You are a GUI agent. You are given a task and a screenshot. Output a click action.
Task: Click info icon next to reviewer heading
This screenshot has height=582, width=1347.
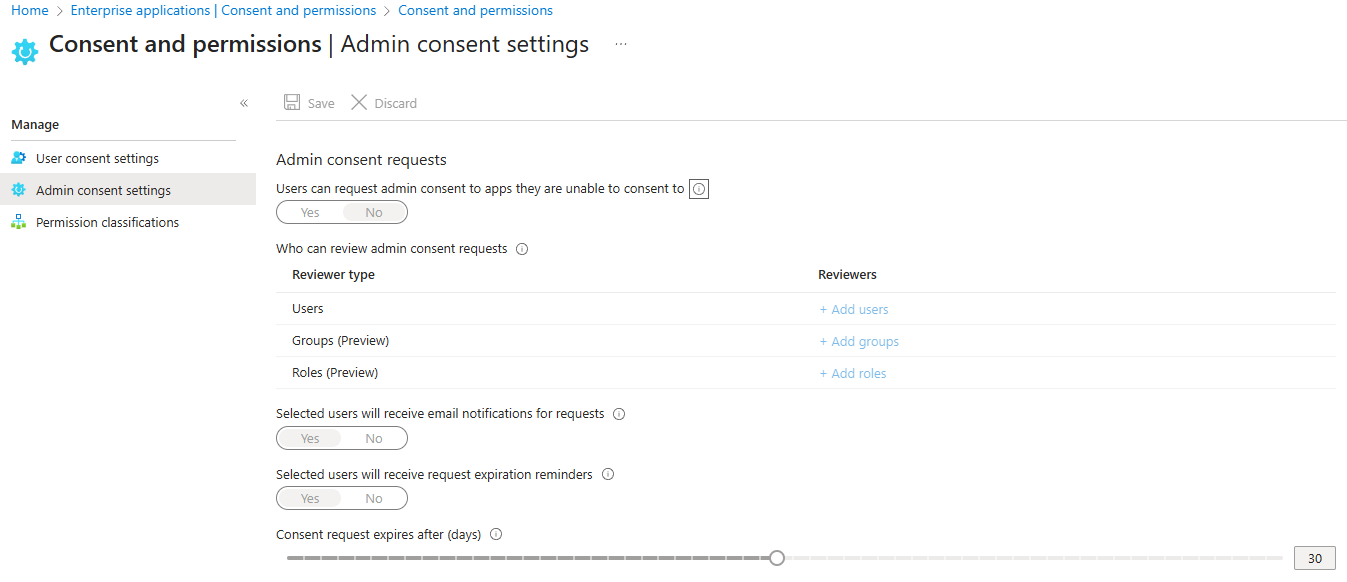(521, 249)
